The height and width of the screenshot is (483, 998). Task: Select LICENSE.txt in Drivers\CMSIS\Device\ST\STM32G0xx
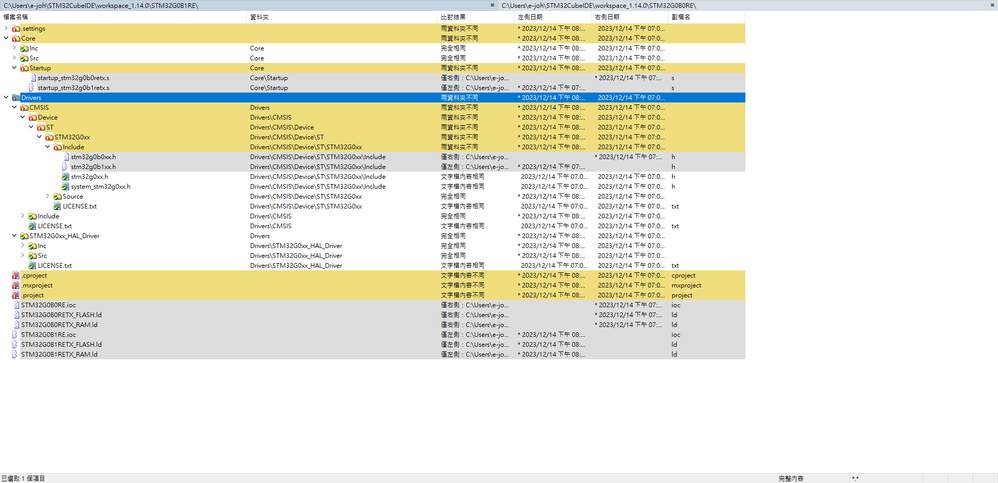click(80, 206)
